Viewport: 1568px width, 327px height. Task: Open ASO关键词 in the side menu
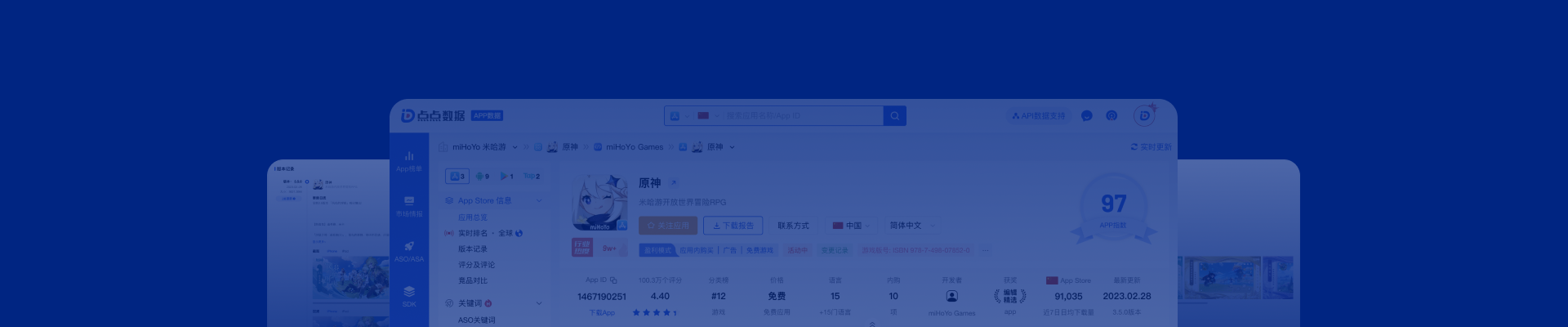(x=477, y=320)
